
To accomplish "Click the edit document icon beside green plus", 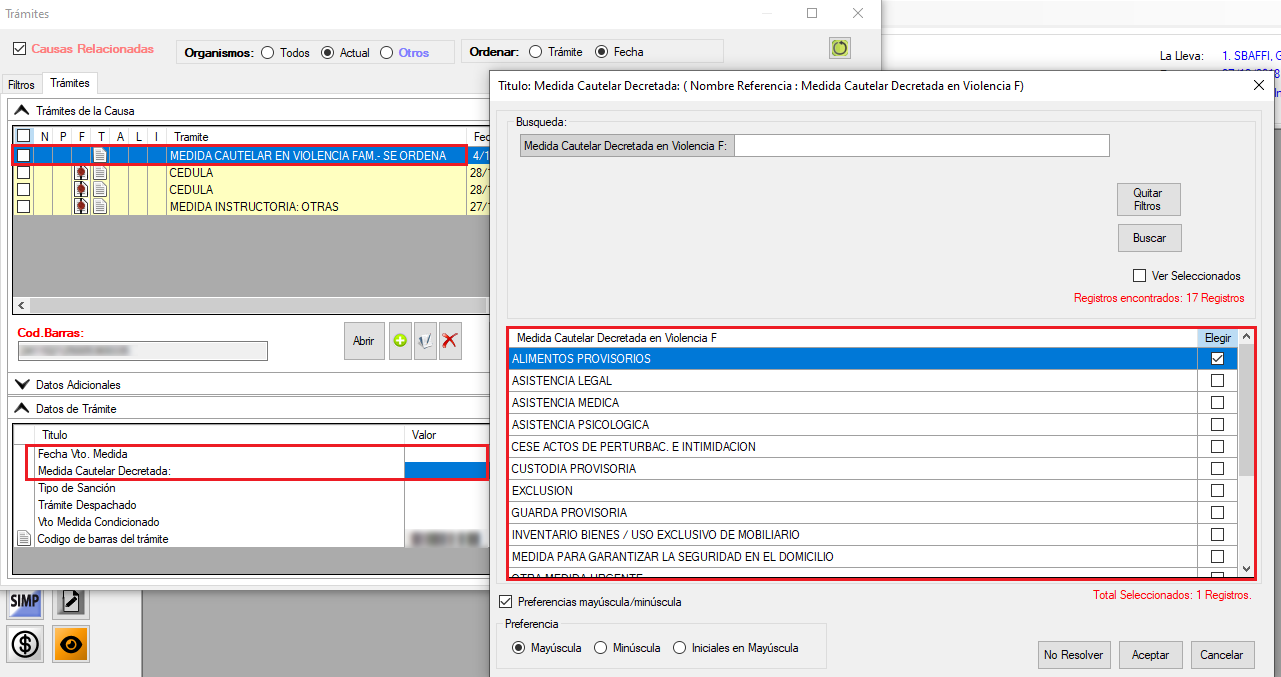I will pyautogui.click(x=425, y=341).
